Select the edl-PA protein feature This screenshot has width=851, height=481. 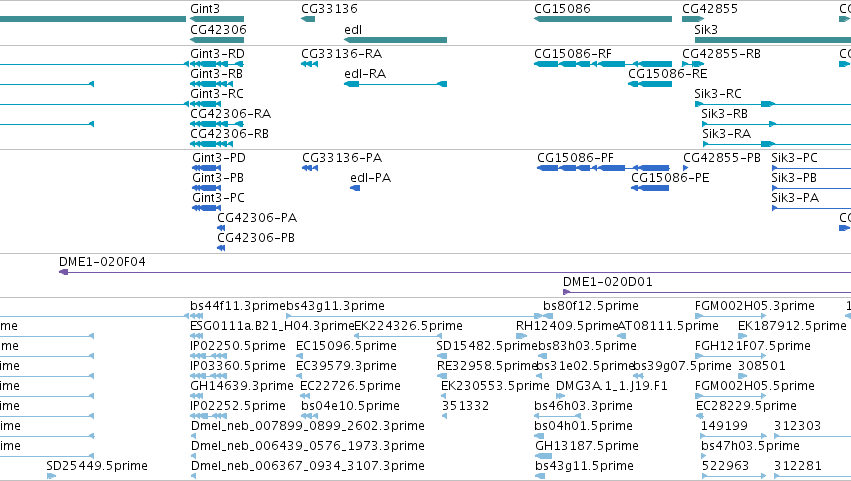tap(355, 188)
